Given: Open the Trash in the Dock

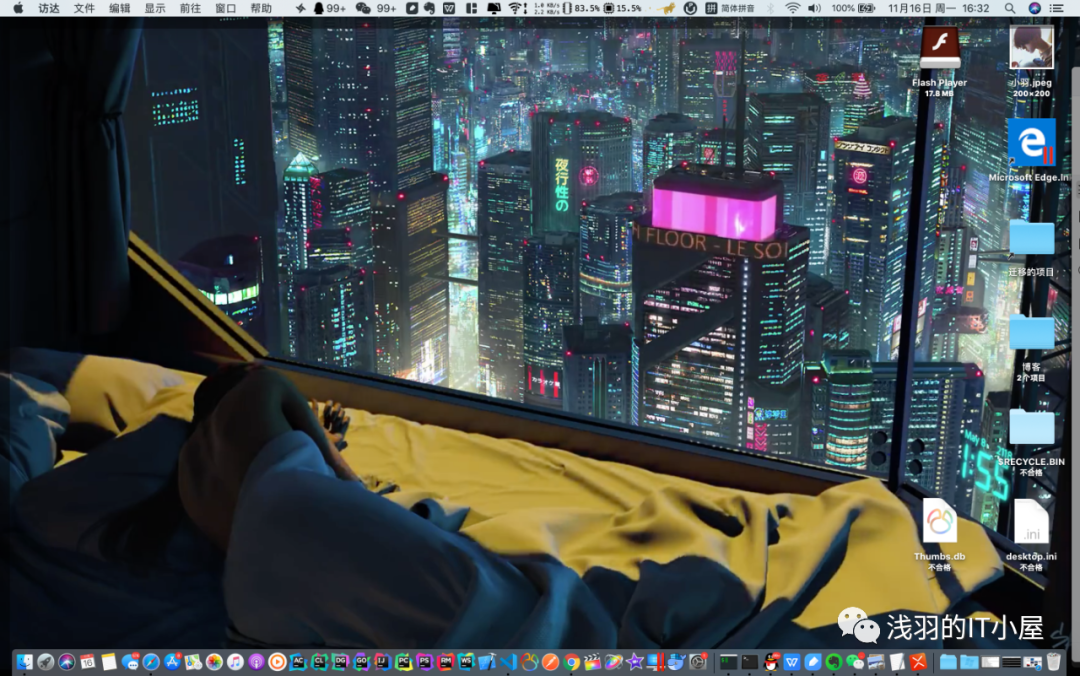Looking at the screenshot, I should [1054, 662].
